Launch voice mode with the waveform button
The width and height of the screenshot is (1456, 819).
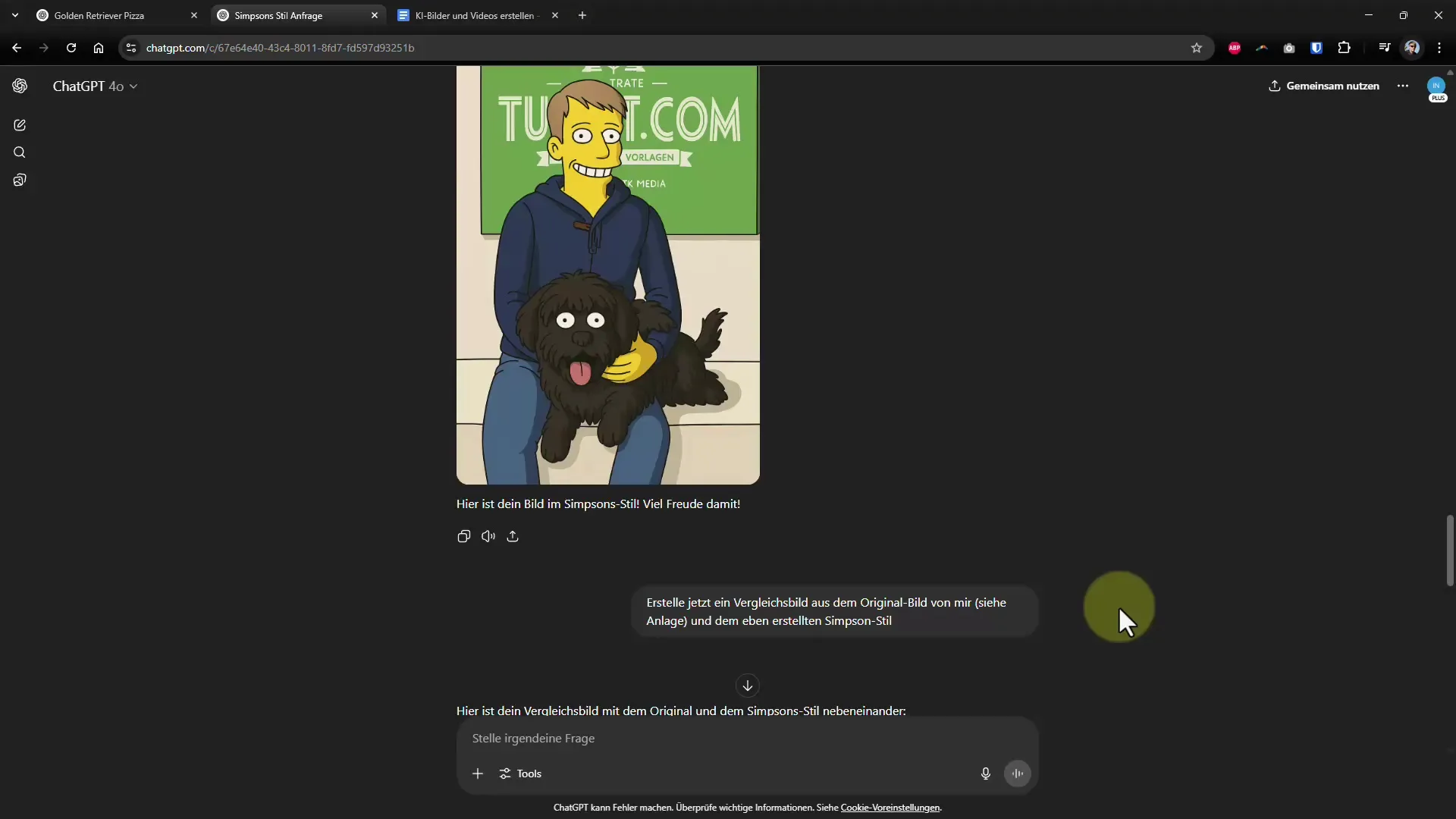[1018, 773]
